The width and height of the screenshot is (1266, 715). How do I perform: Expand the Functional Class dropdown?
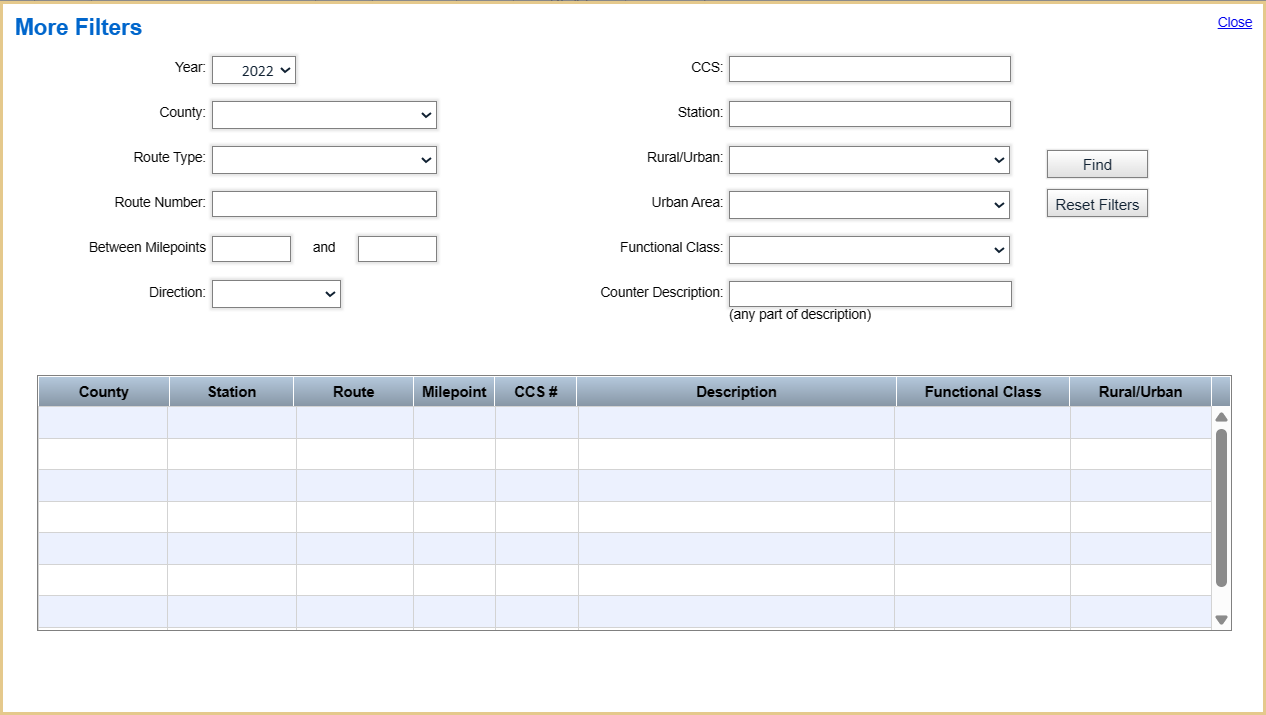[868, 249]
